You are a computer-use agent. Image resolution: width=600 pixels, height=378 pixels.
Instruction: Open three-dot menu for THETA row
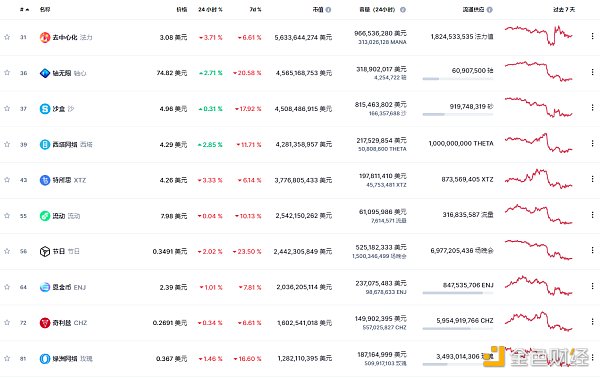(592, 143)
